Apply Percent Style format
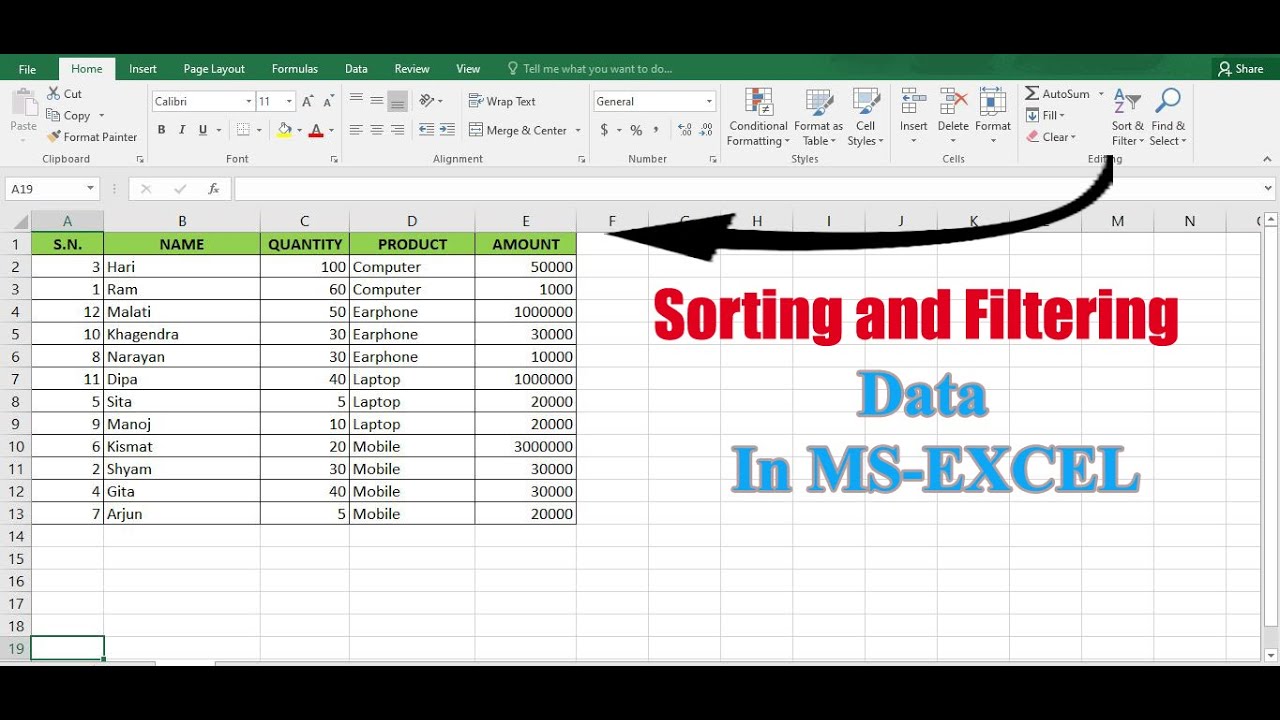 (636, 130)
